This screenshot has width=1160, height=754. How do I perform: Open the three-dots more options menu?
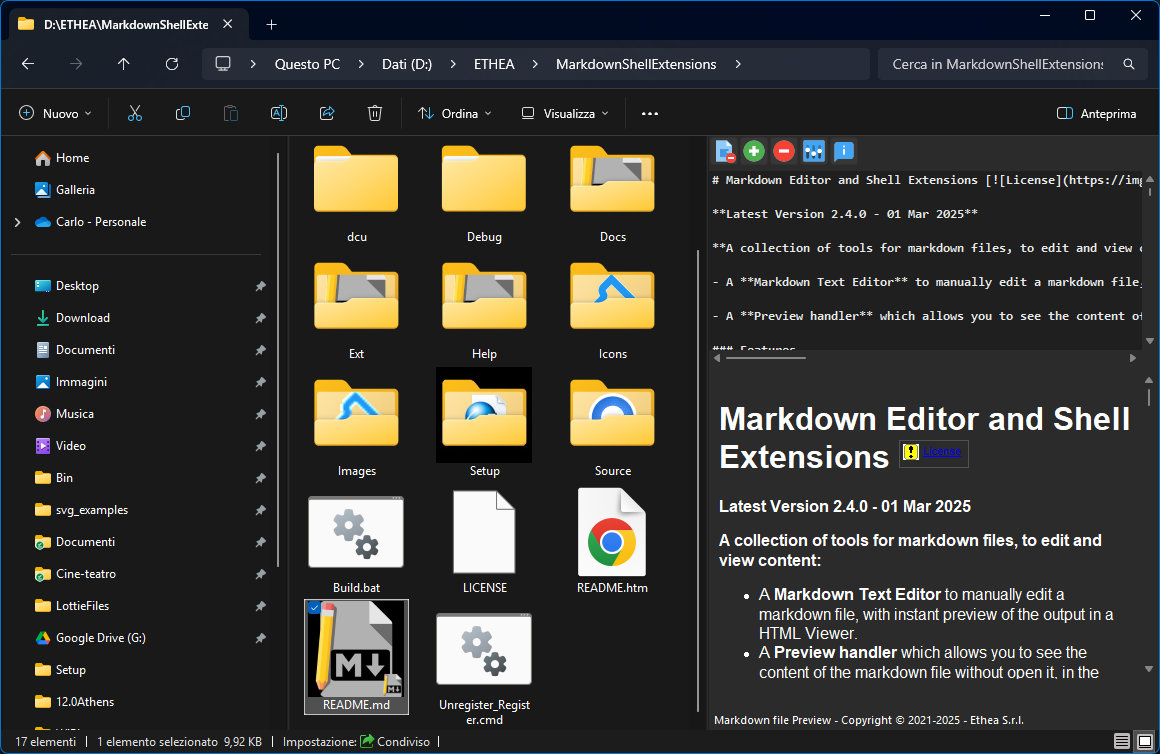(650, 113)
